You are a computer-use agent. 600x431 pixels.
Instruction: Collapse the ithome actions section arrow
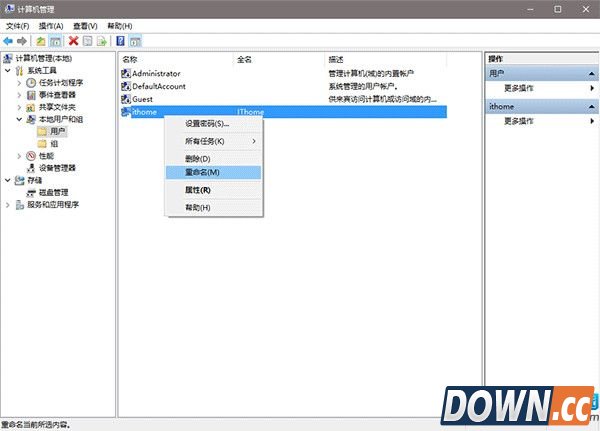[592, 106]
